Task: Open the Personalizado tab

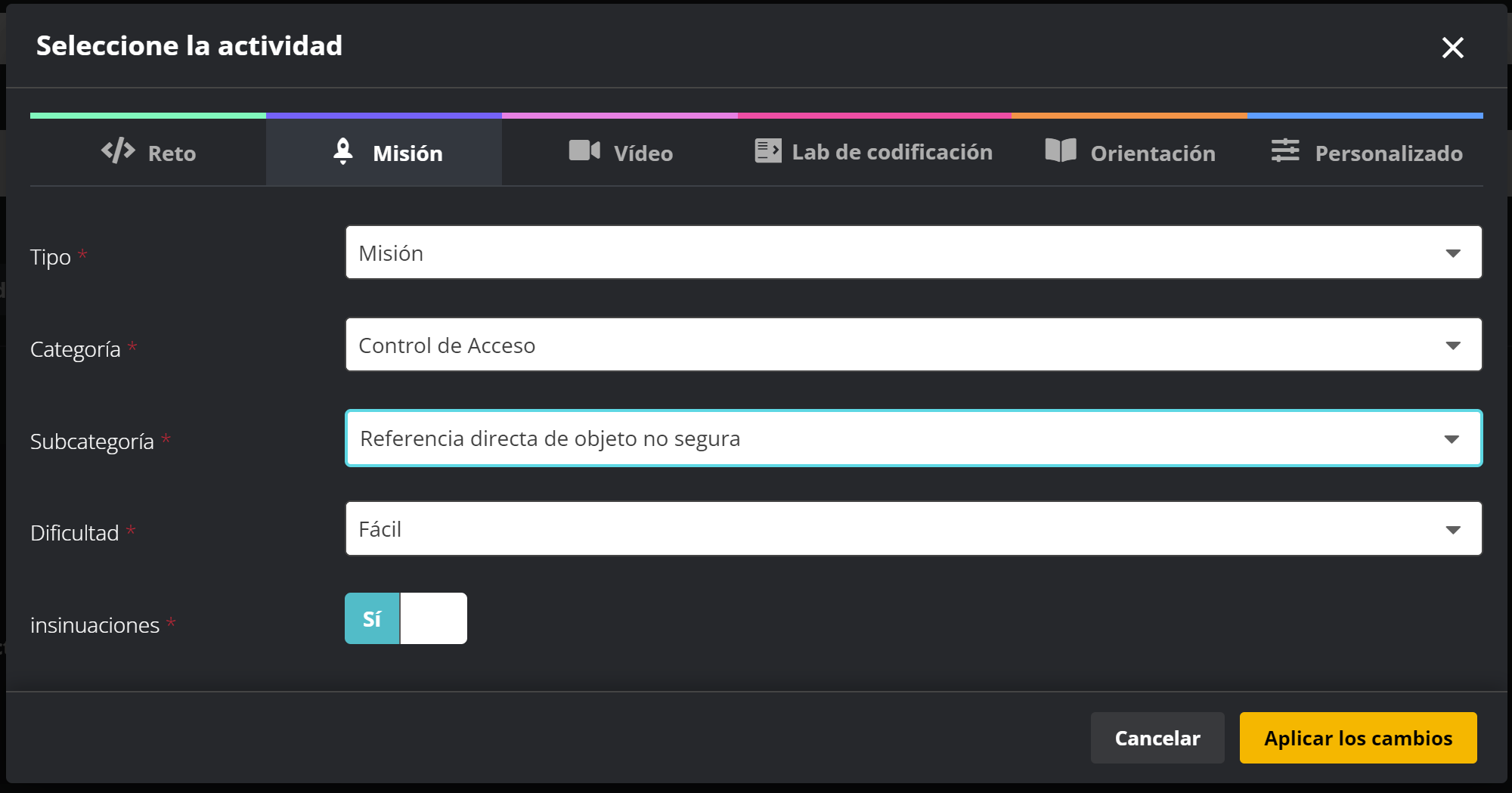Action: click(1365, 153)
